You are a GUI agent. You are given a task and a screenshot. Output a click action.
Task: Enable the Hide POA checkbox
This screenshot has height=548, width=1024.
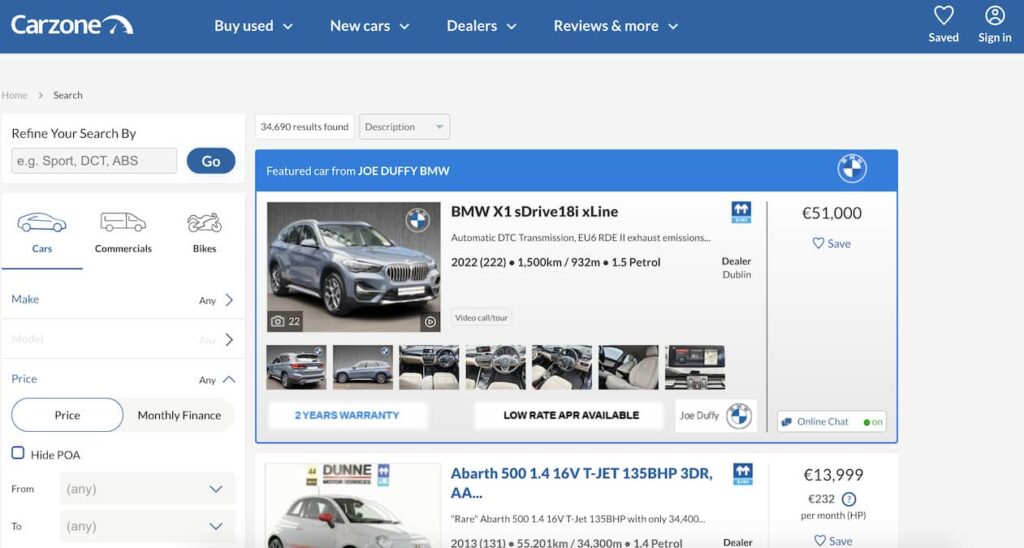[18, 454]
